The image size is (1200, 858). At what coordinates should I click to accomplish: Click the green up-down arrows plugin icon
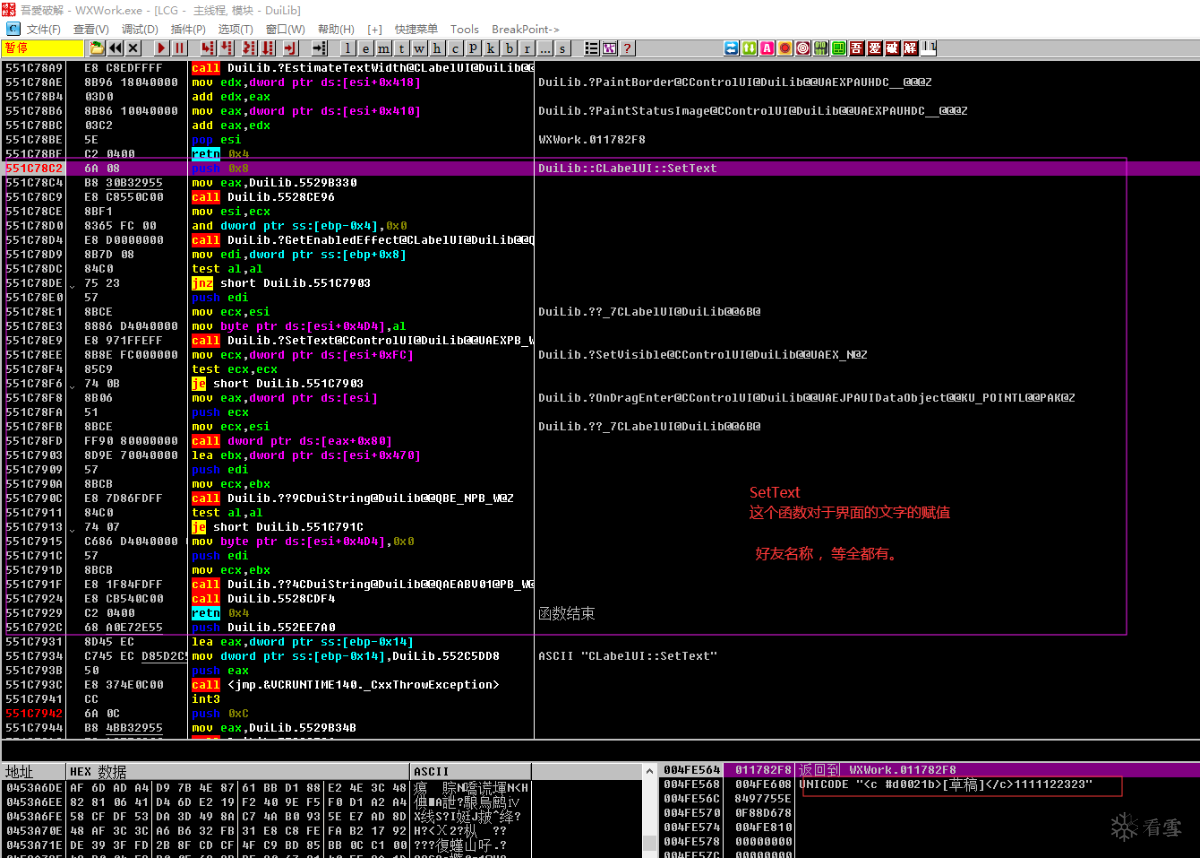point(749,47)
